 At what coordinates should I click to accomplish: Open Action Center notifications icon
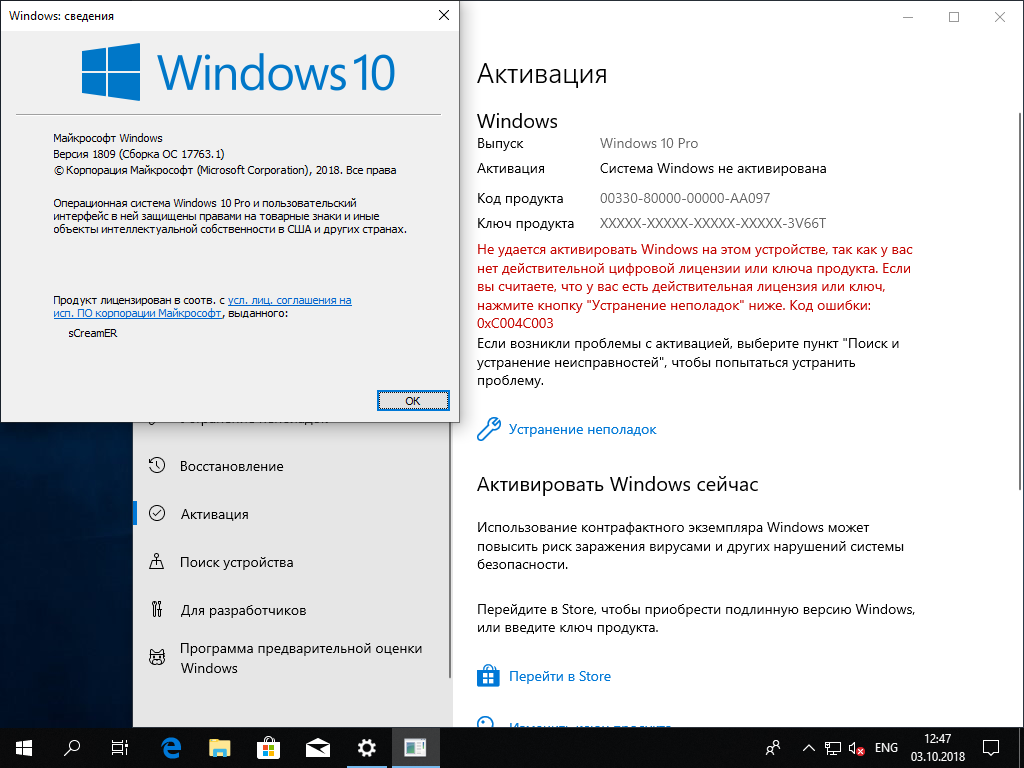coord(991,748)
